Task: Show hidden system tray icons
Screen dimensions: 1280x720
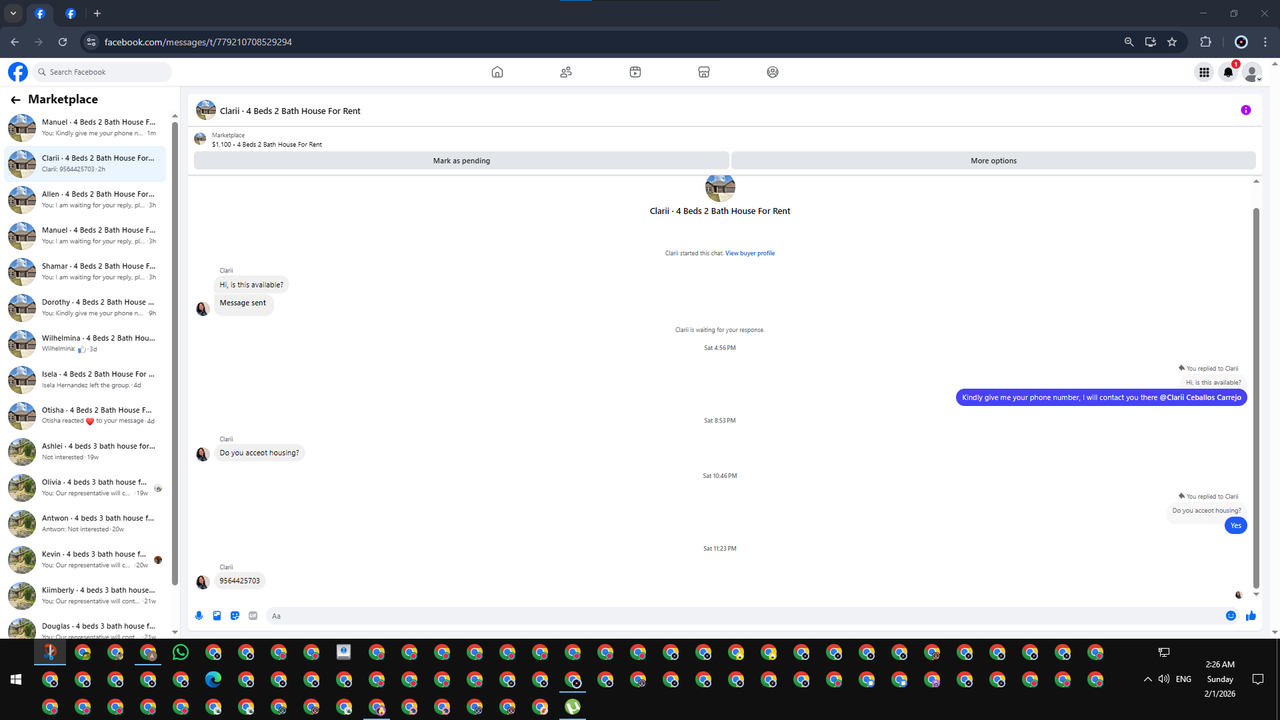Action: point(1148,679)
